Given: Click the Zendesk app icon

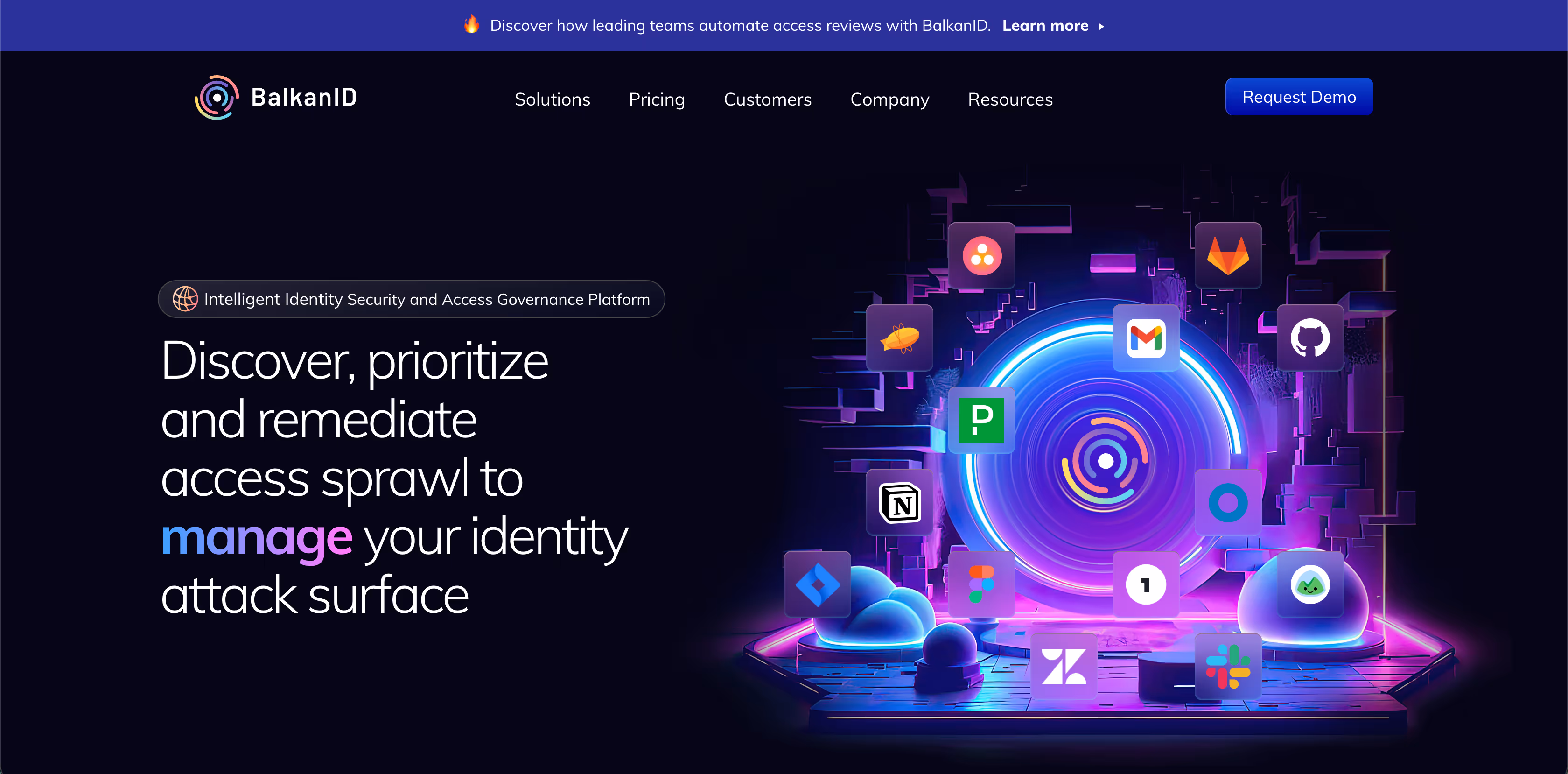Looking at the screenshot, I should (1064, 667).
